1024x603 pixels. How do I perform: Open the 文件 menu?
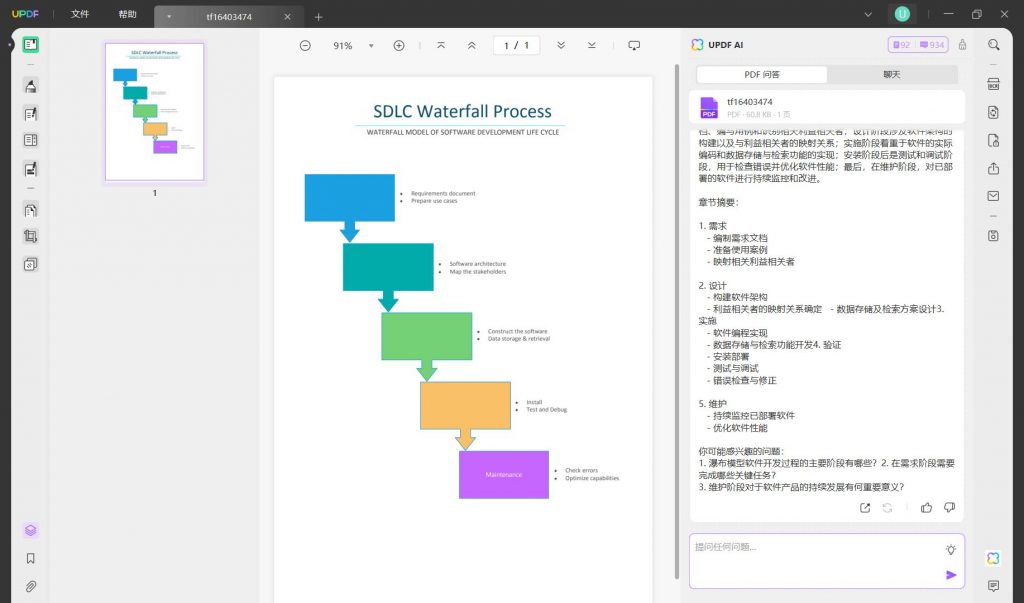pos(80,14)
